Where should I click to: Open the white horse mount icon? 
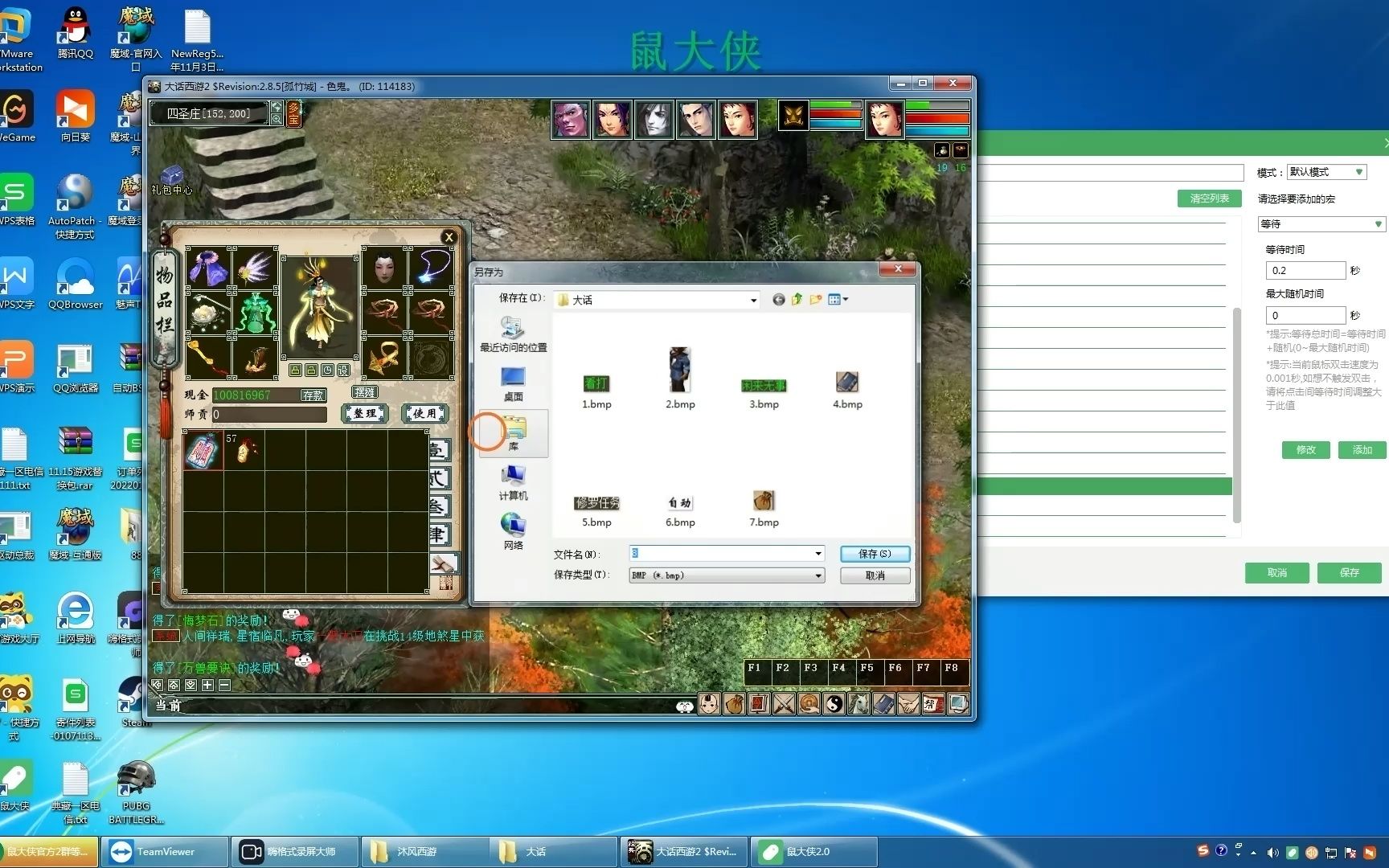click(x=858, y=704)
